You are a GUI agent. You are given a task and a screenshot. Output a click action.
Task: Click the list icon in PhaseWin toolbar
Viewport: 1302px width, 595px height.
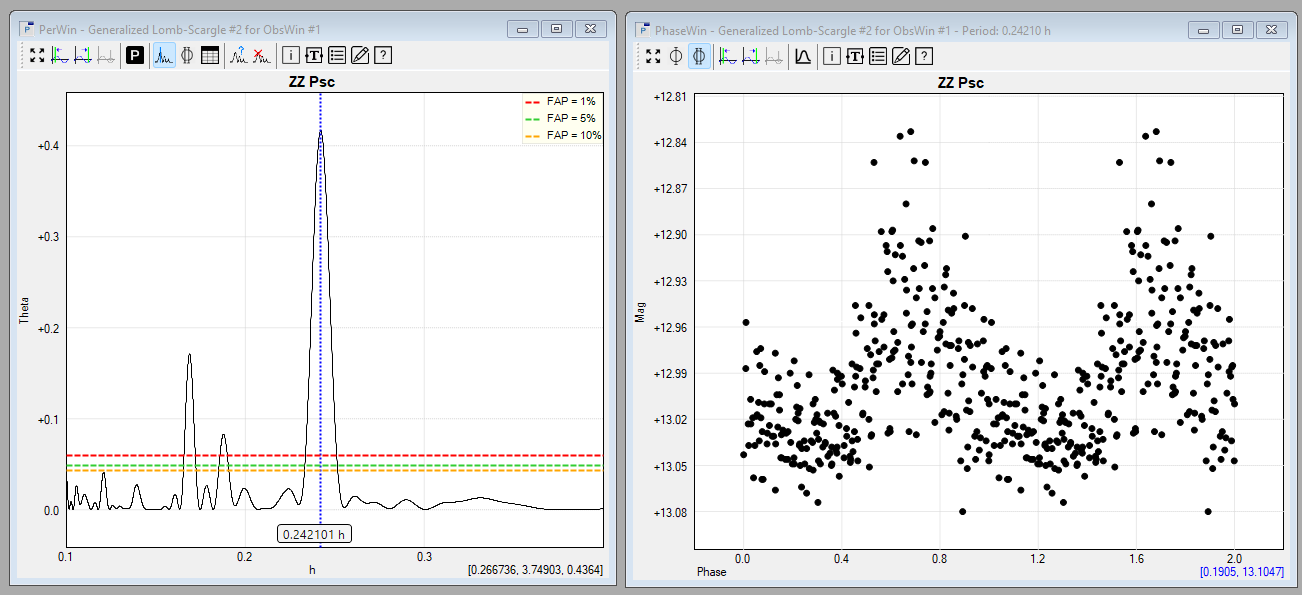[x=877, y=56]
